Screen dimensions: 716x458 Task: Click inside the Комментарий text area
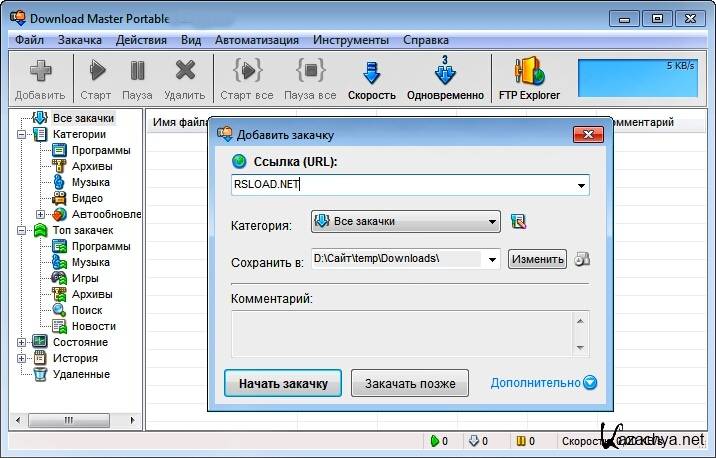(x=400, y=332)
